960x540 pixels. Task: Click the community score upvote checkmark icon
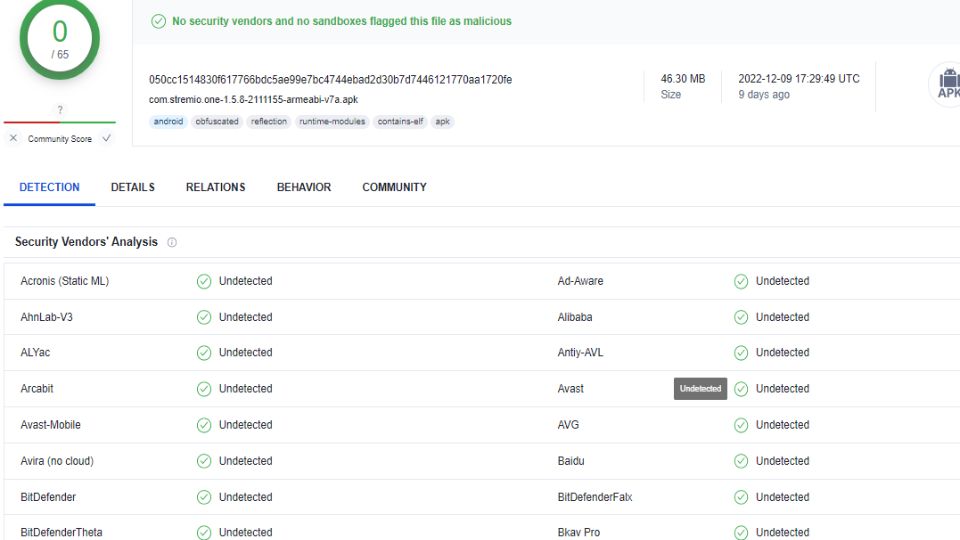pyautogui.click(x=107, y=138)
